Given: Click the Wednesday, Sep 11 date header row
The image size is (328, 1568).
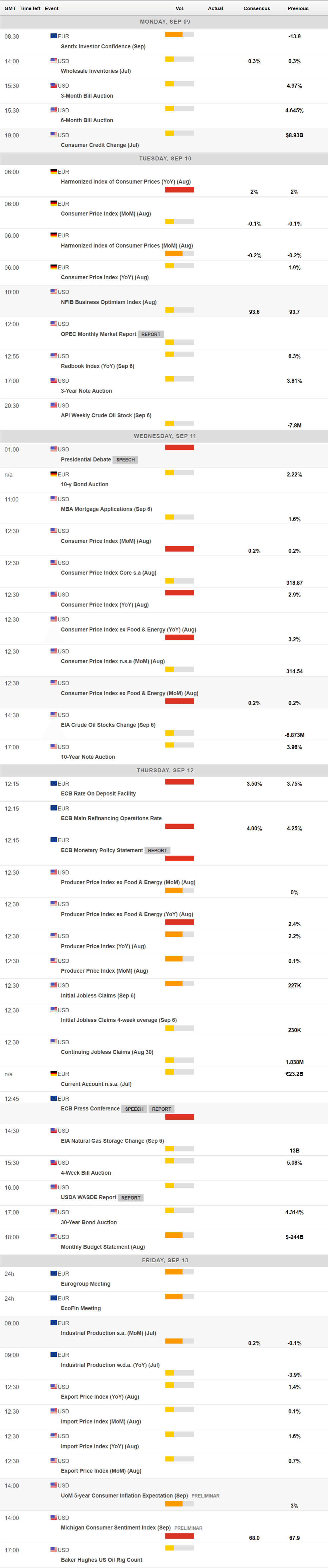Looking at the screenshot, I should pyautogui.click(x=164, y=436).
